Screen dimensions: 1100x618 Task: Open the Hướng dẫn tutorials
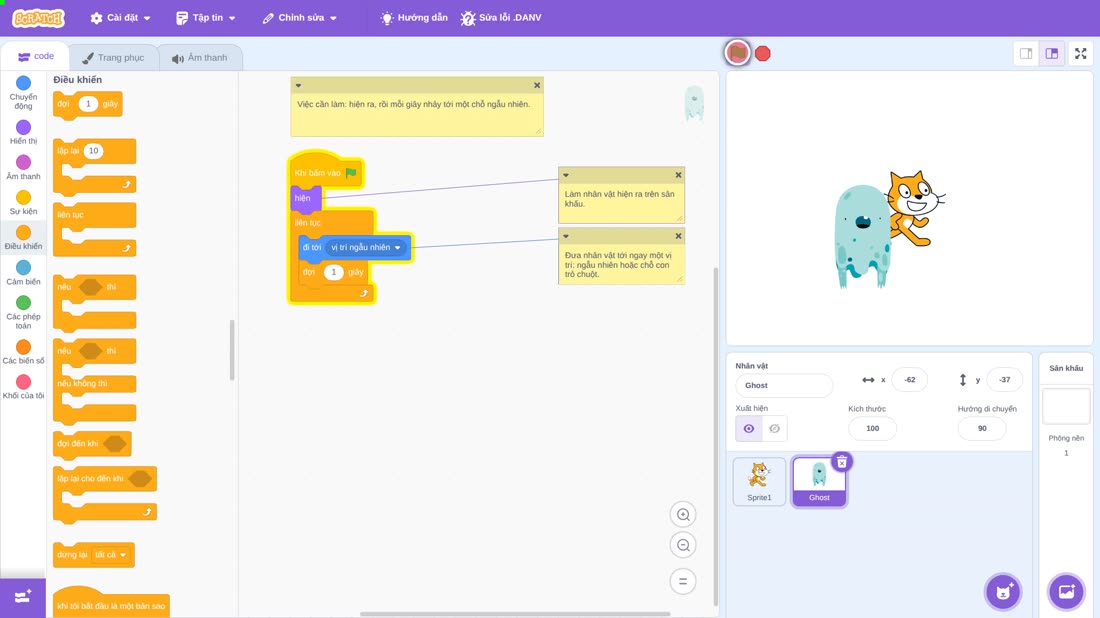click(x=413, y=18)
